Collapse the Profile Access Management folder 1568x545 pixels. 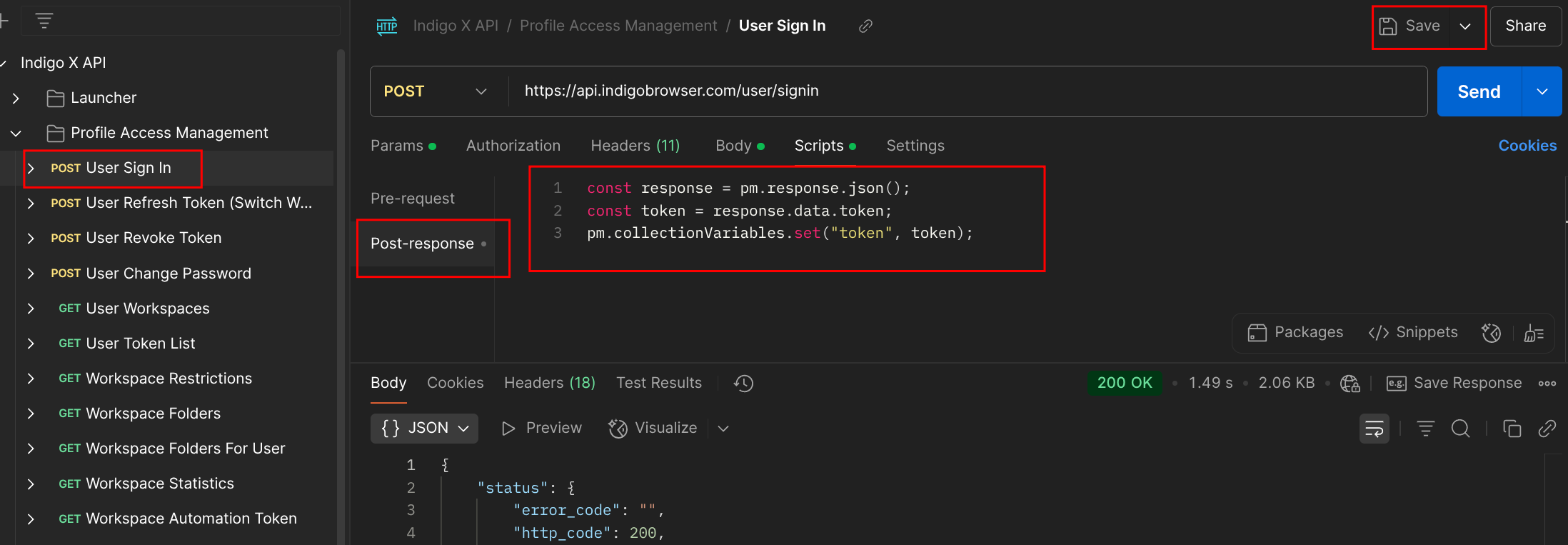(16, 133)
